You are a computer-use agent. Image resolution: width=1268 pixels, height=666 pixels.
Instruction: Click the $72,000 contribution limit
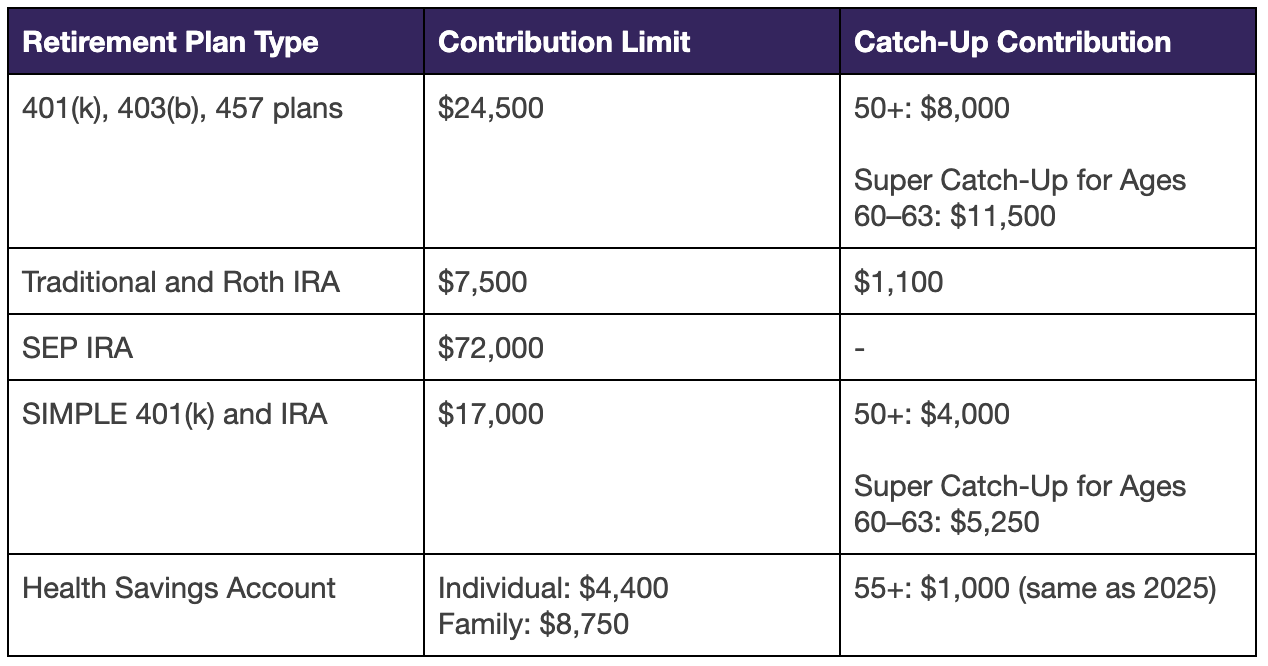[491, 348]
